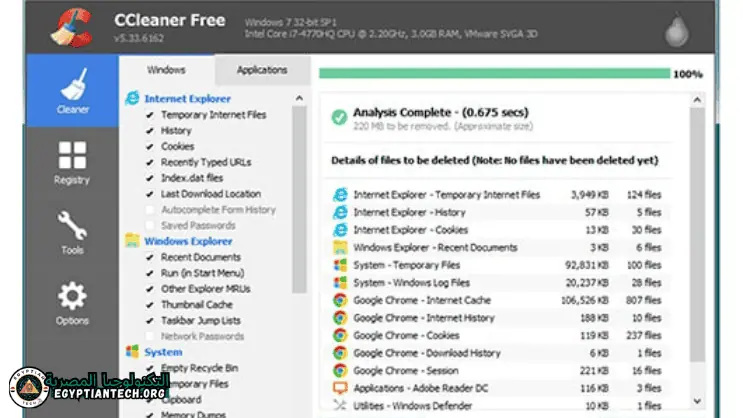
Task: Click Windows icon beside System - Temporary Files
Action: tap(340, 265)
